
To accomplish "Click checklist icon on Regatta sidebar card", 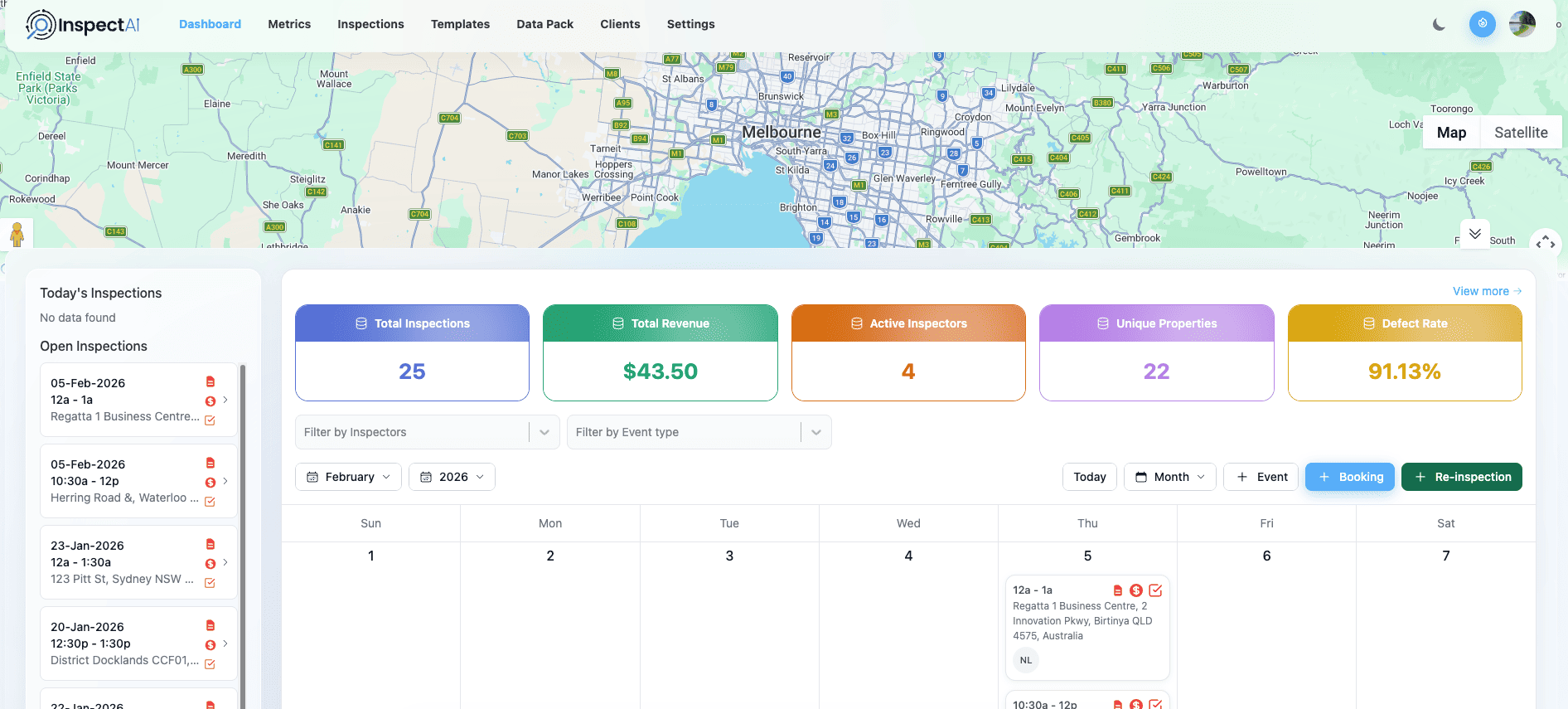I will [x=210, y=420].
